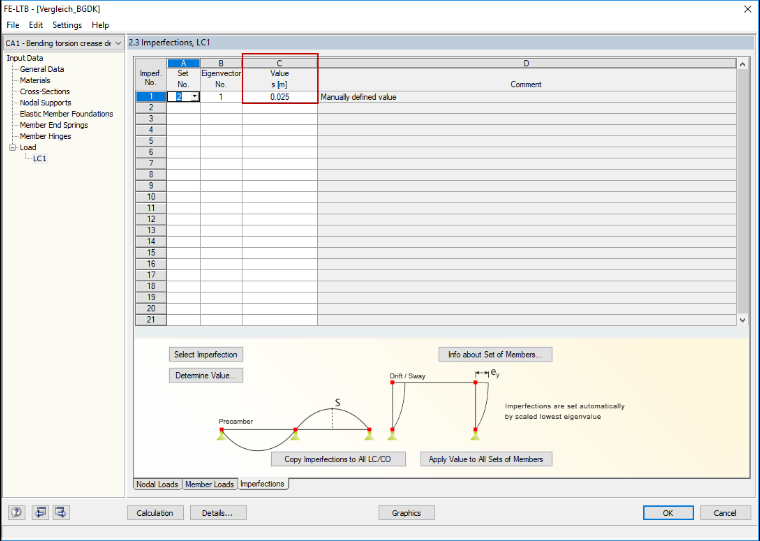Click Copy Imperfections to All LC/CO
This screenshot has height=541, width=760.
point(338,459)
